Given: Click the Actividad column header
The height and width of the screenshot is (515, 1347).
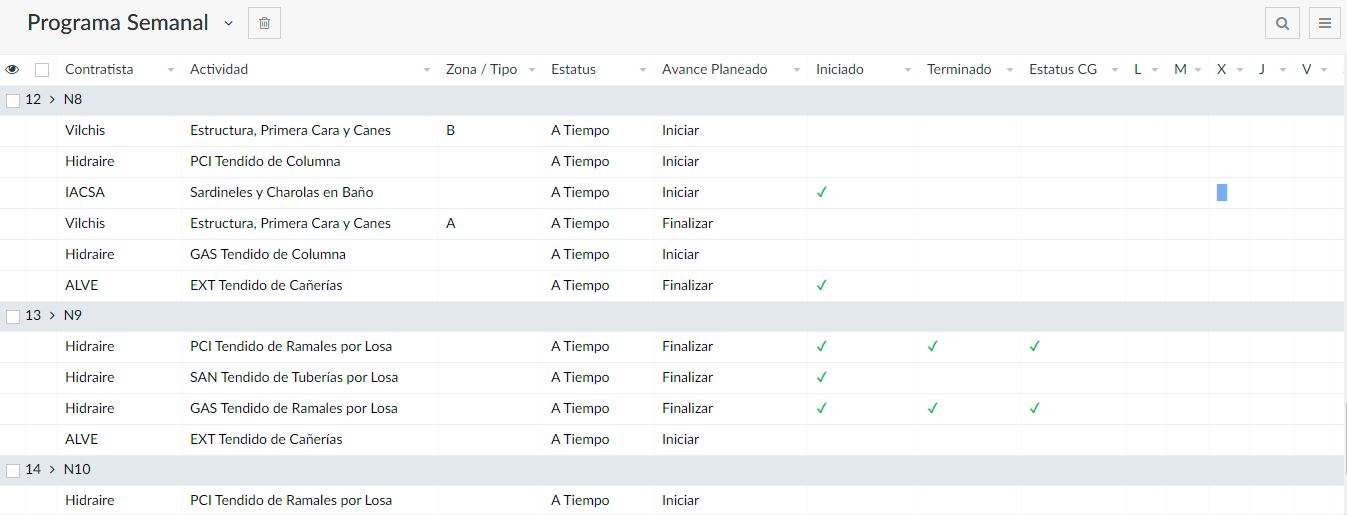Looking at the screenshot, I should click(219, 70).
